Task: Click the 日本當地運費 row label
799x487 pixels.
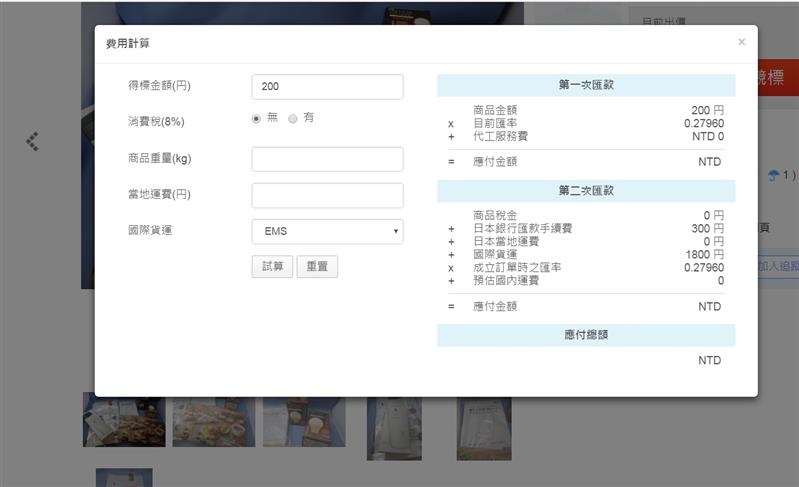Action: coord(505,241)
